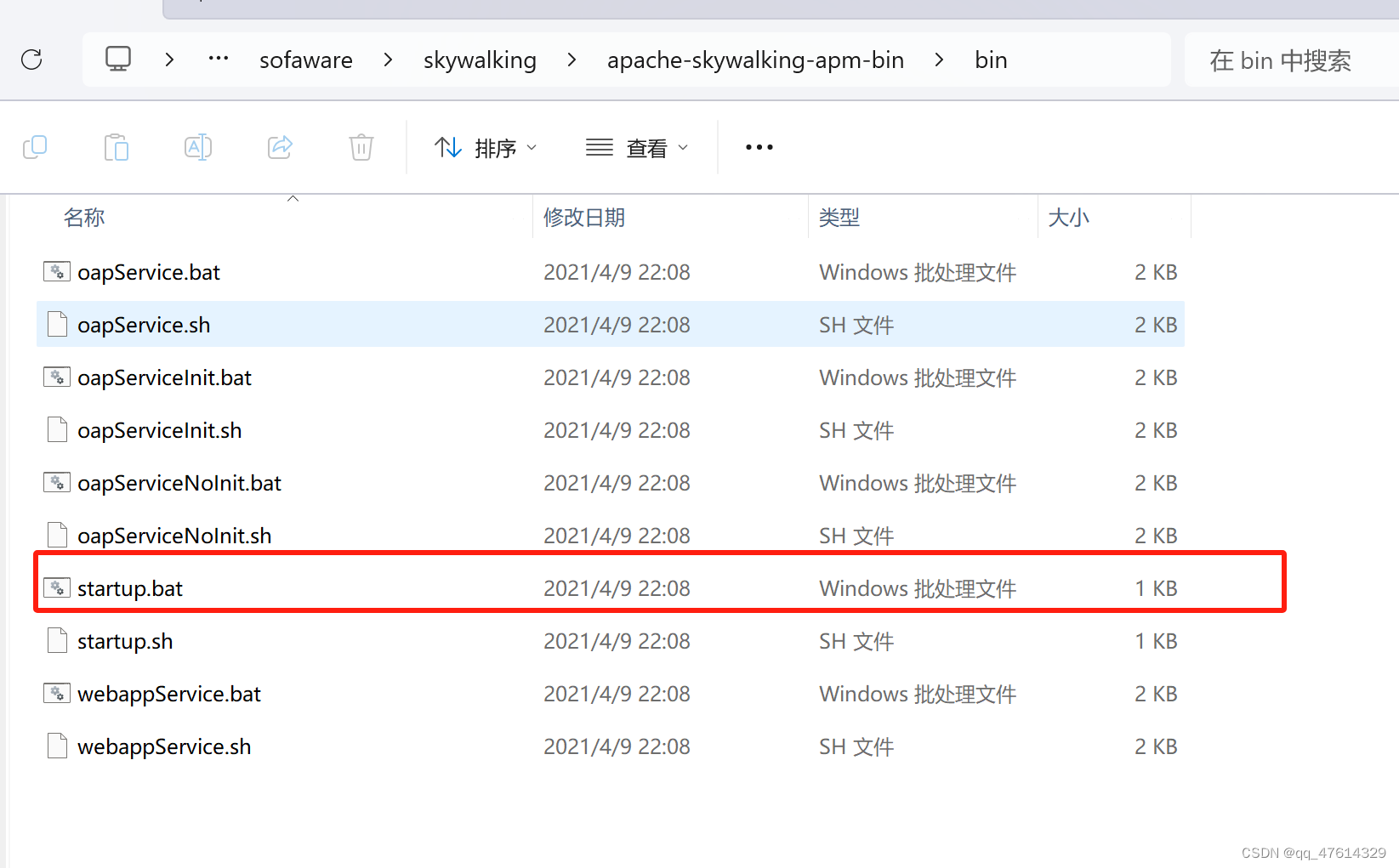Viewport: 1399px width, 868px height.
Task: Click the rename icon in toolbar
Action: 198,147
